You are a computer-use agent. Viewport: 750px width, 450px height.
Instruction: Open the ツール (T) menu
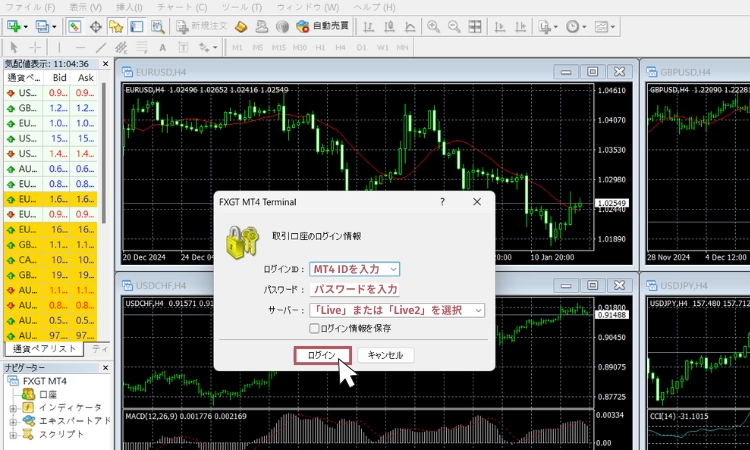coord(242,8)
